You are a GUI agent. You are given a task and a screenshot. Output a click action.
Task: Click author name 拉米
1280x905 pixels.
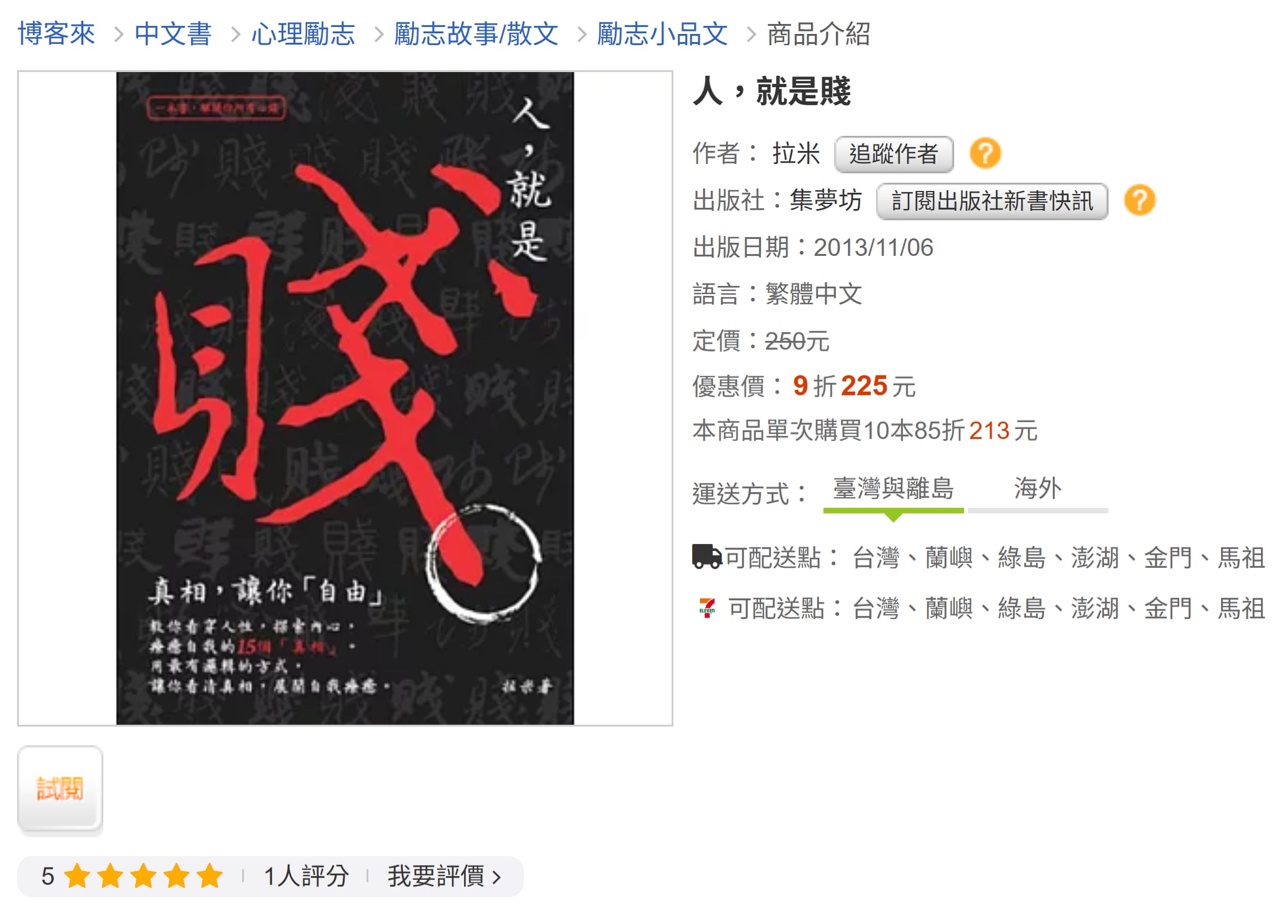tap(796, 154)
